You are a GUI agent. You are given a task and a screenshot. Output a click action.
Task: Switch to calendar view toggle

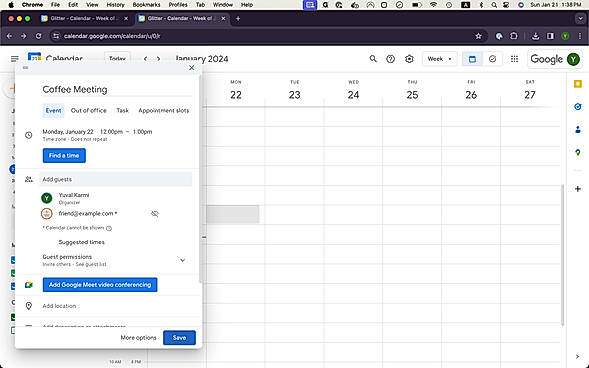click(472, 59)
